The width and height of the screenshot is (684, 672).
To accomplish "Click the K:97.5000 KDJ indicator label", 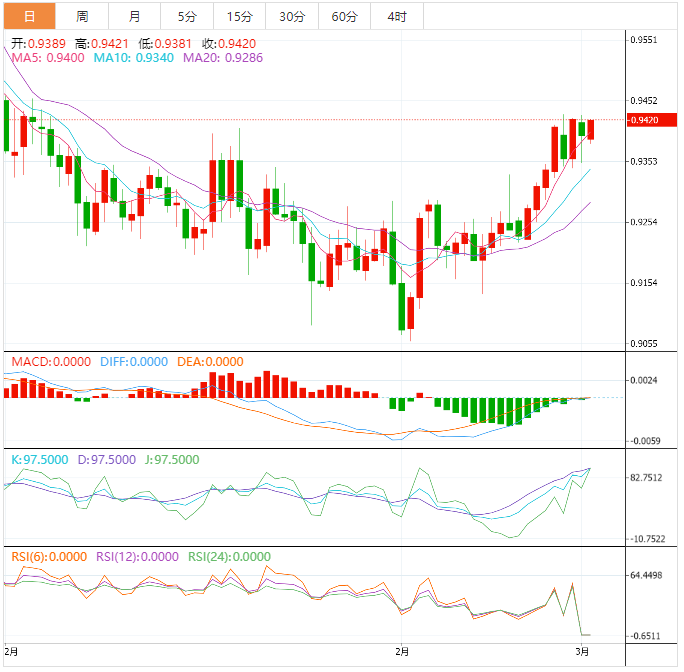I will tap(40, 459).
